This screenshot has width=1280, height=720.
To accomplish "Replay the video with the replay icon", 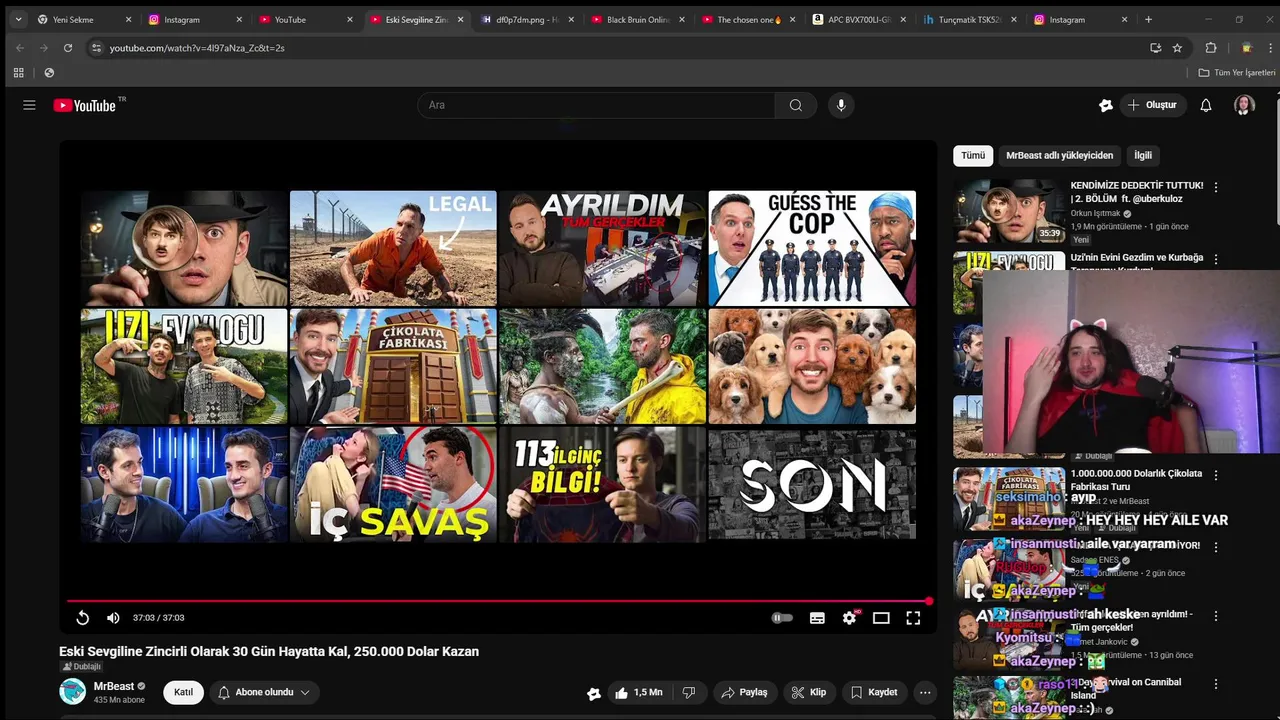I will click(83, 618).
